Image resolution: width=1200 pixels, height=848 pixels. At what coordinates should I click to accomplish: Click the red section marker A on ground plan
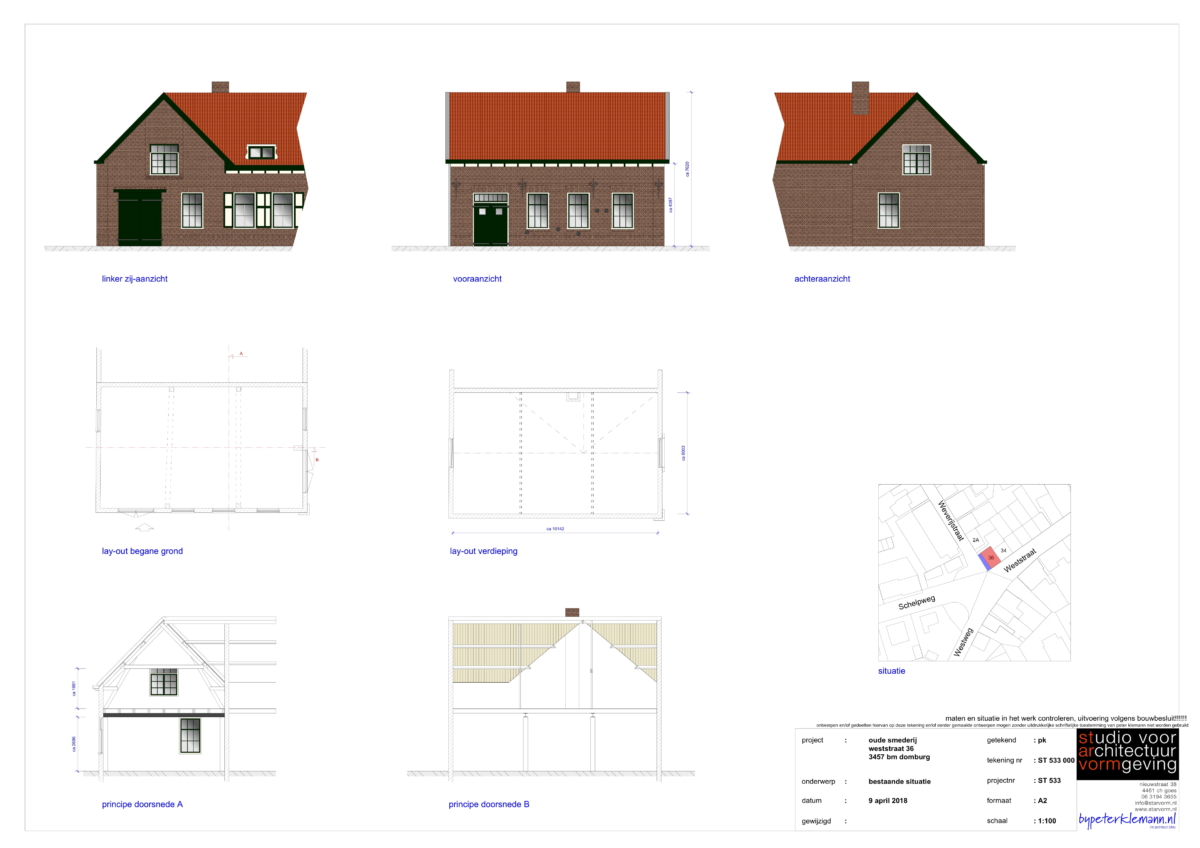[x=240, y=354]
